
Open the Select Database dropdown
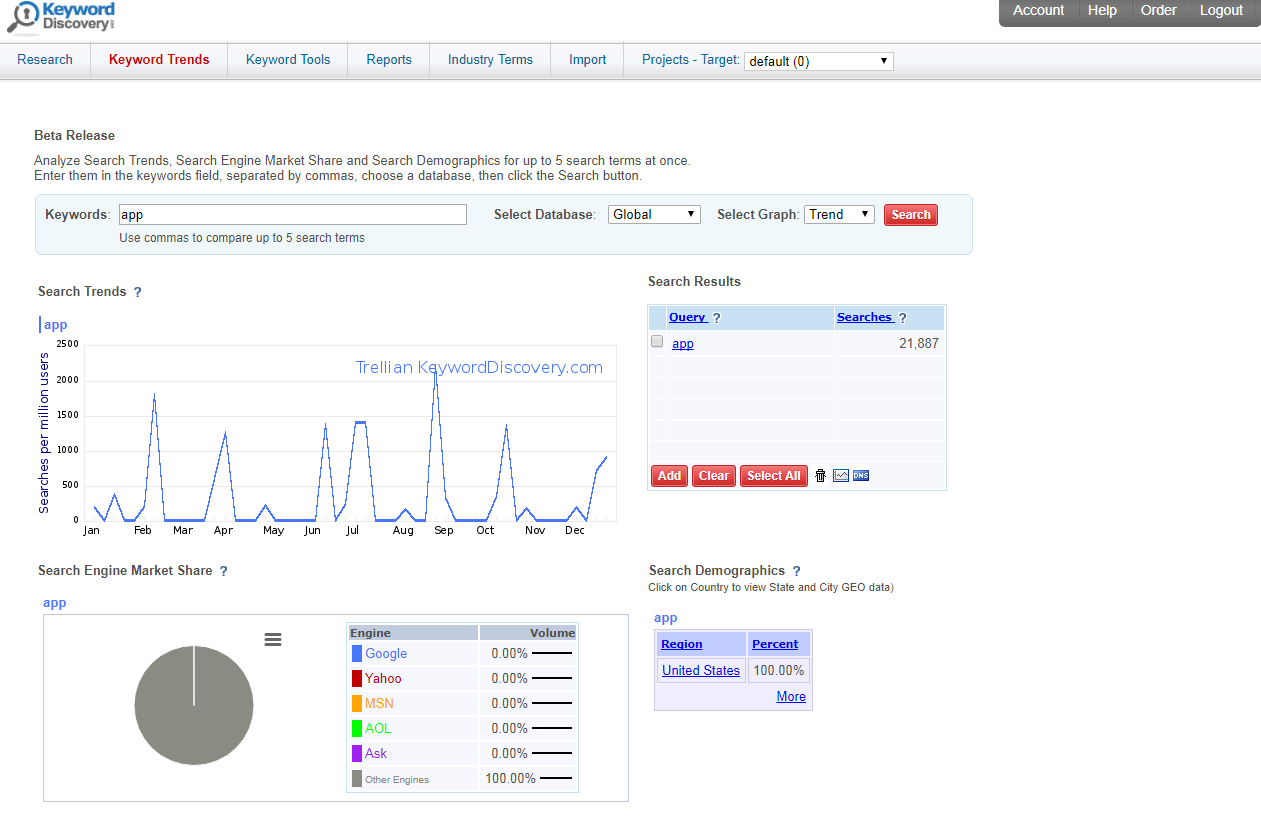click(654, 214)
